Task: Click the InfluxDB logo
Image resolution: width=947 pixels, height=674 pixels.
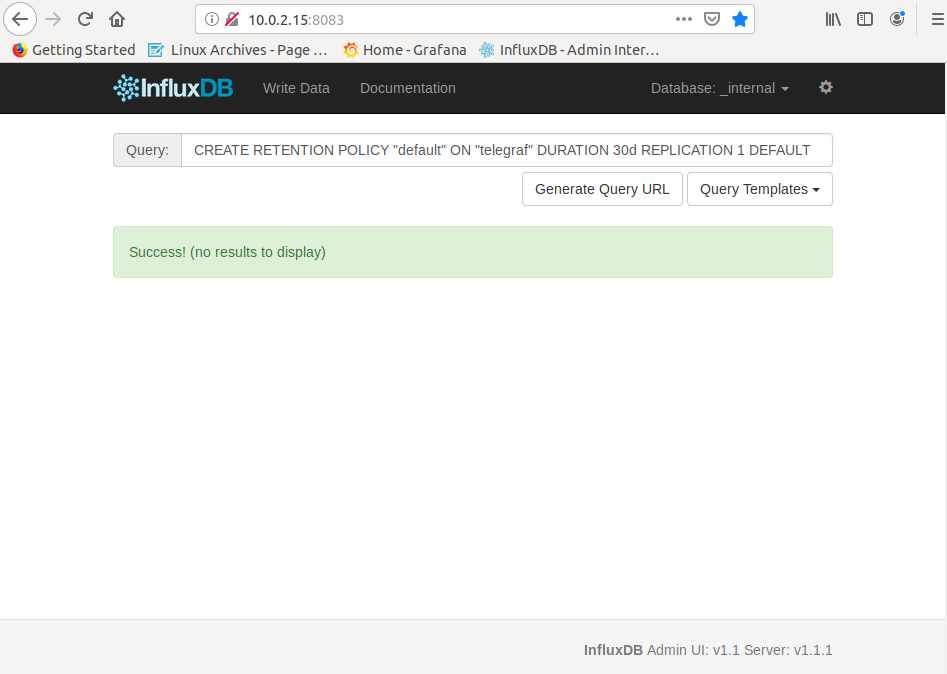Action: 173,88
